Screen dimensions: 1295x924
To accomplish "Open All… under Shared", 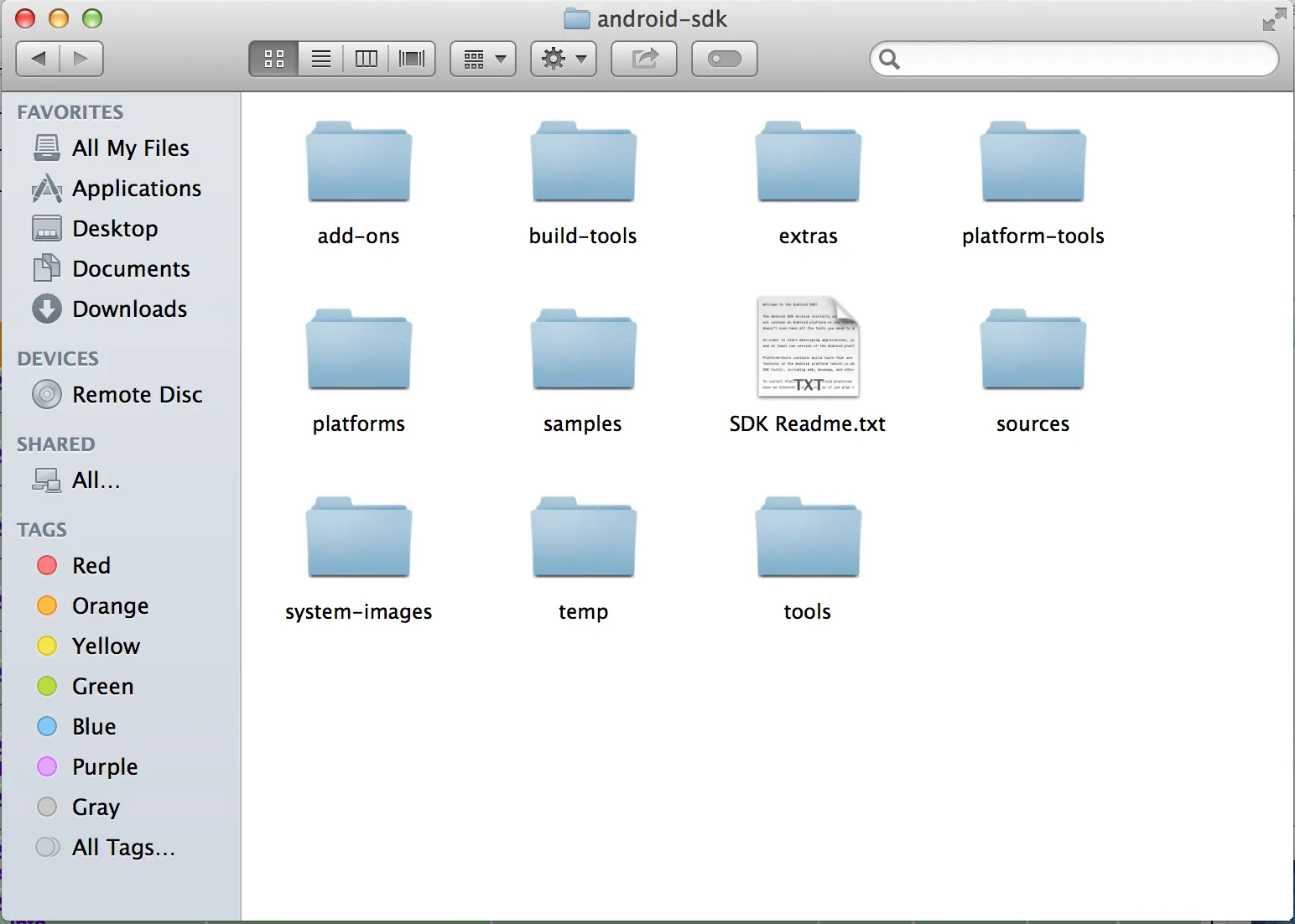I will tap(121, 480).
